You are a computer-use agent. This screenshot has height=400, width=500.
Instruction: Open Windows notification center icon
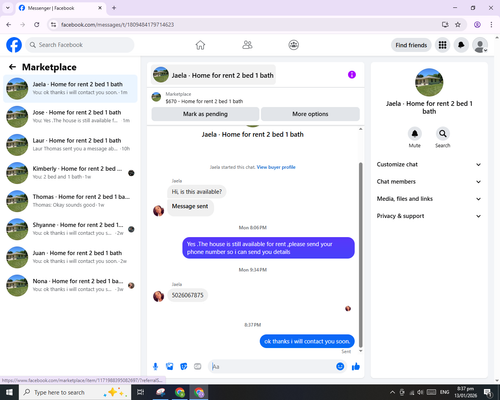(488, 392)
